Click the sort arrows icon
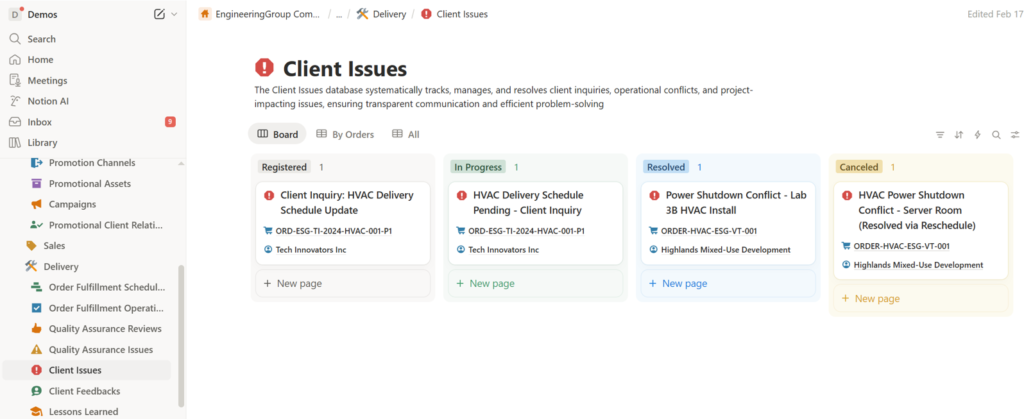Viewport: 1024px width, 419px height. coord(958,134)
